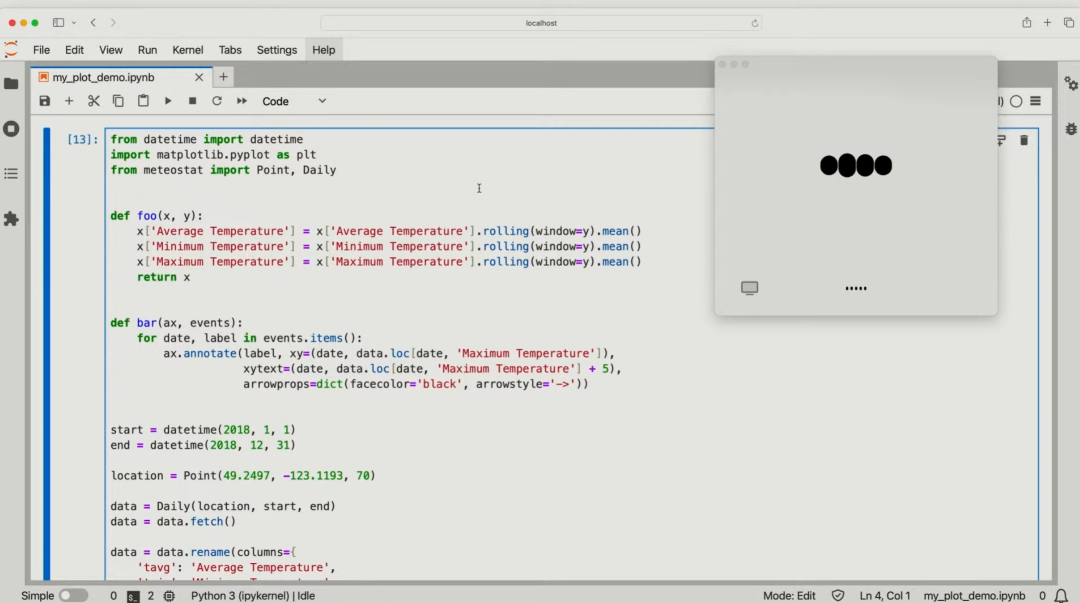
Task: Run the selected cell
Action: (x=168, y=101)
